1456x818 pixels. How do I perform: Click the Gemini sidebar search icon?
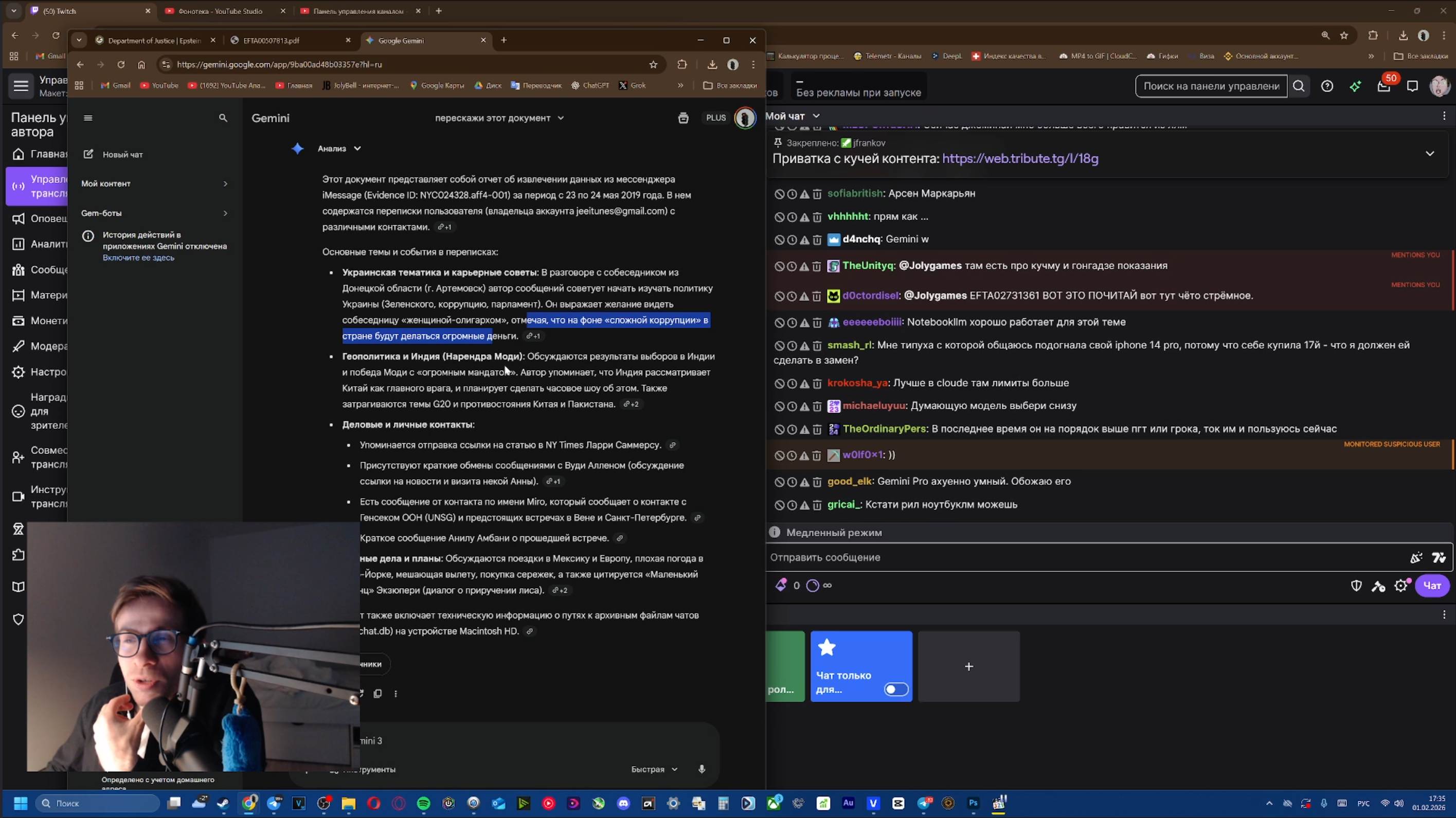[223, 118]
